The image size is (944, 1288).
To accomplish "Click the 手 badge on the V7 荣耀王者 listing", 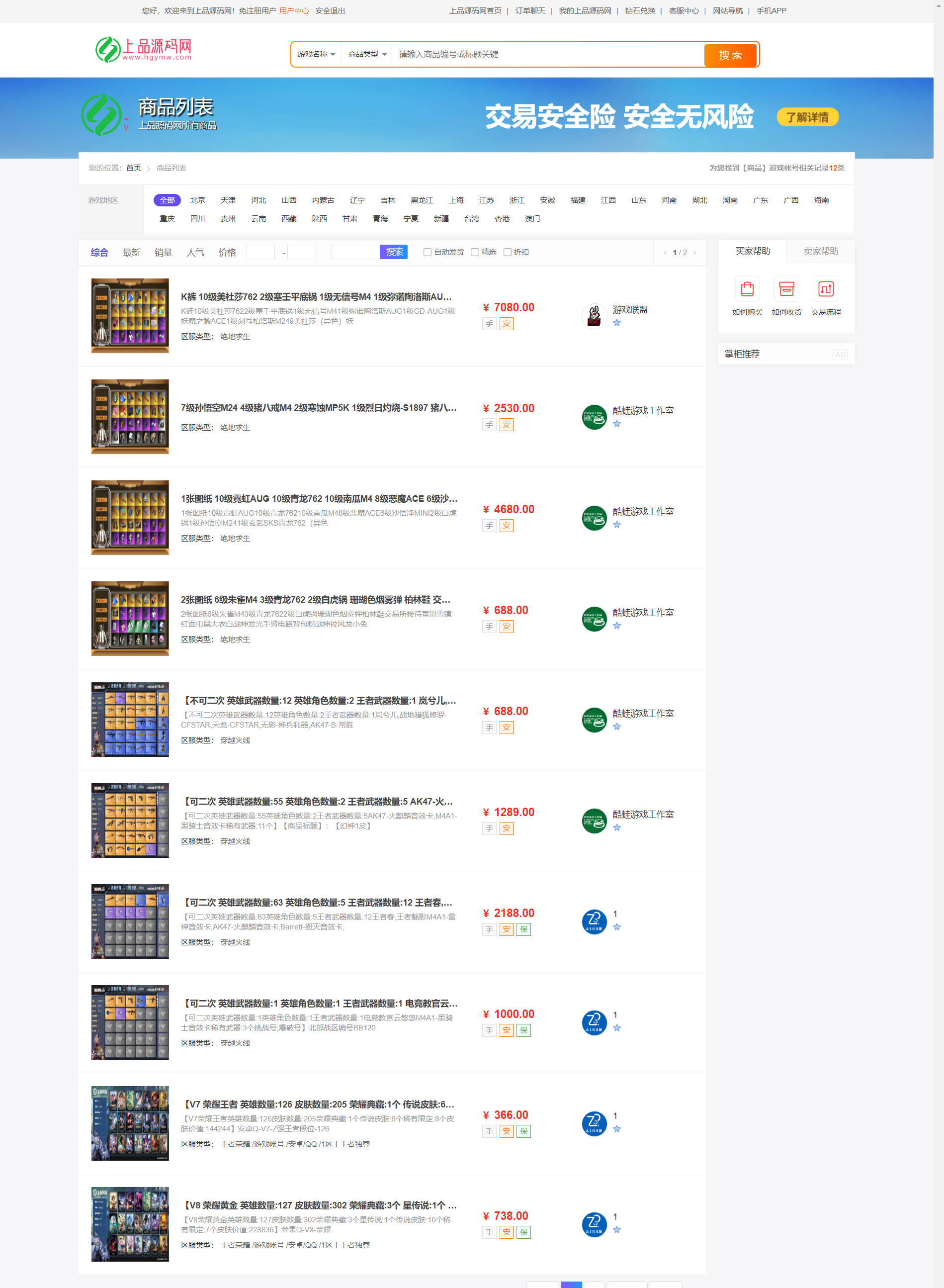I will (x=489, y=1131).
